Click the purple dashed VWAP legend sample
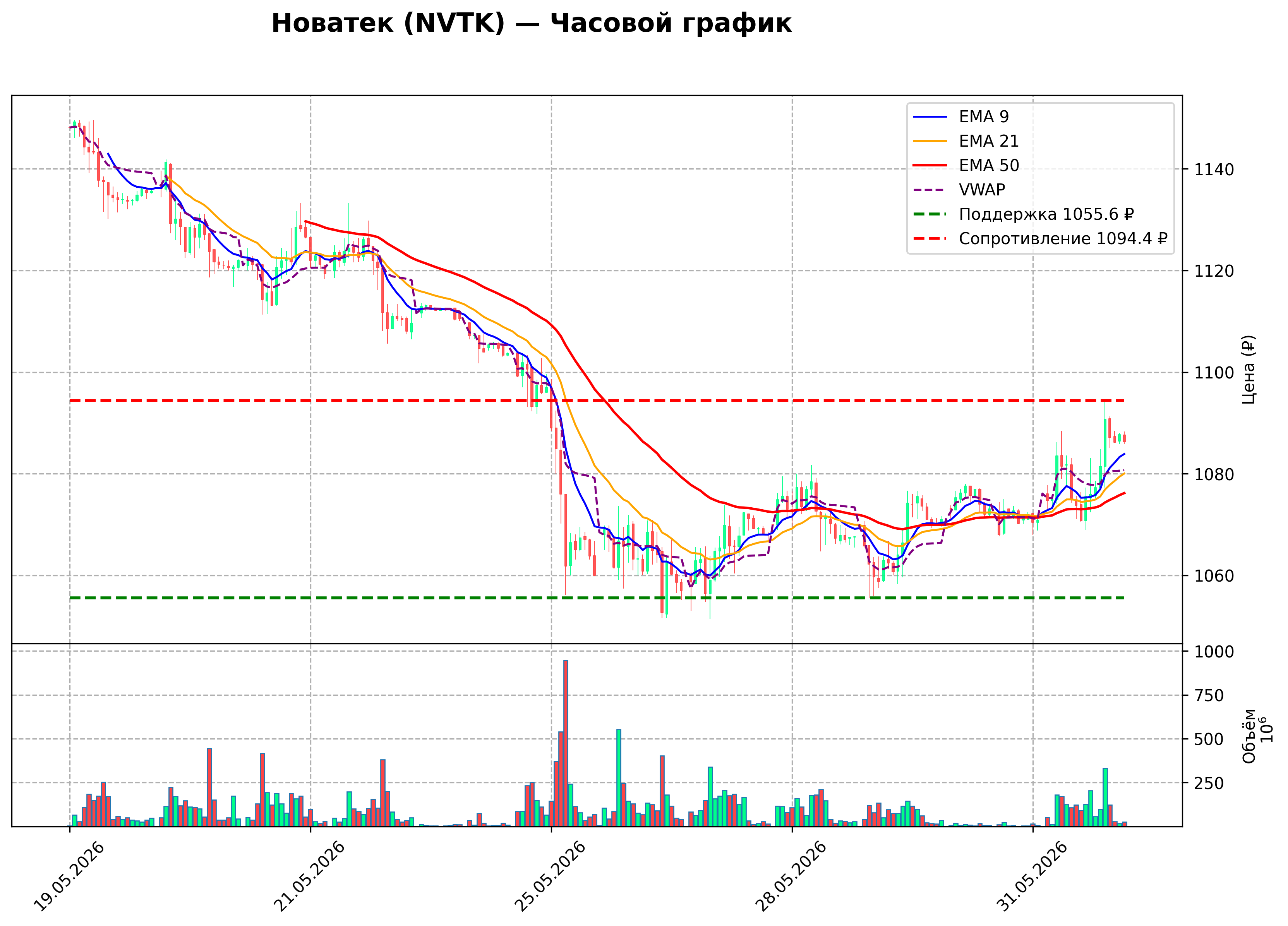This screenshot has height=926, width=1288. (930, 190)
